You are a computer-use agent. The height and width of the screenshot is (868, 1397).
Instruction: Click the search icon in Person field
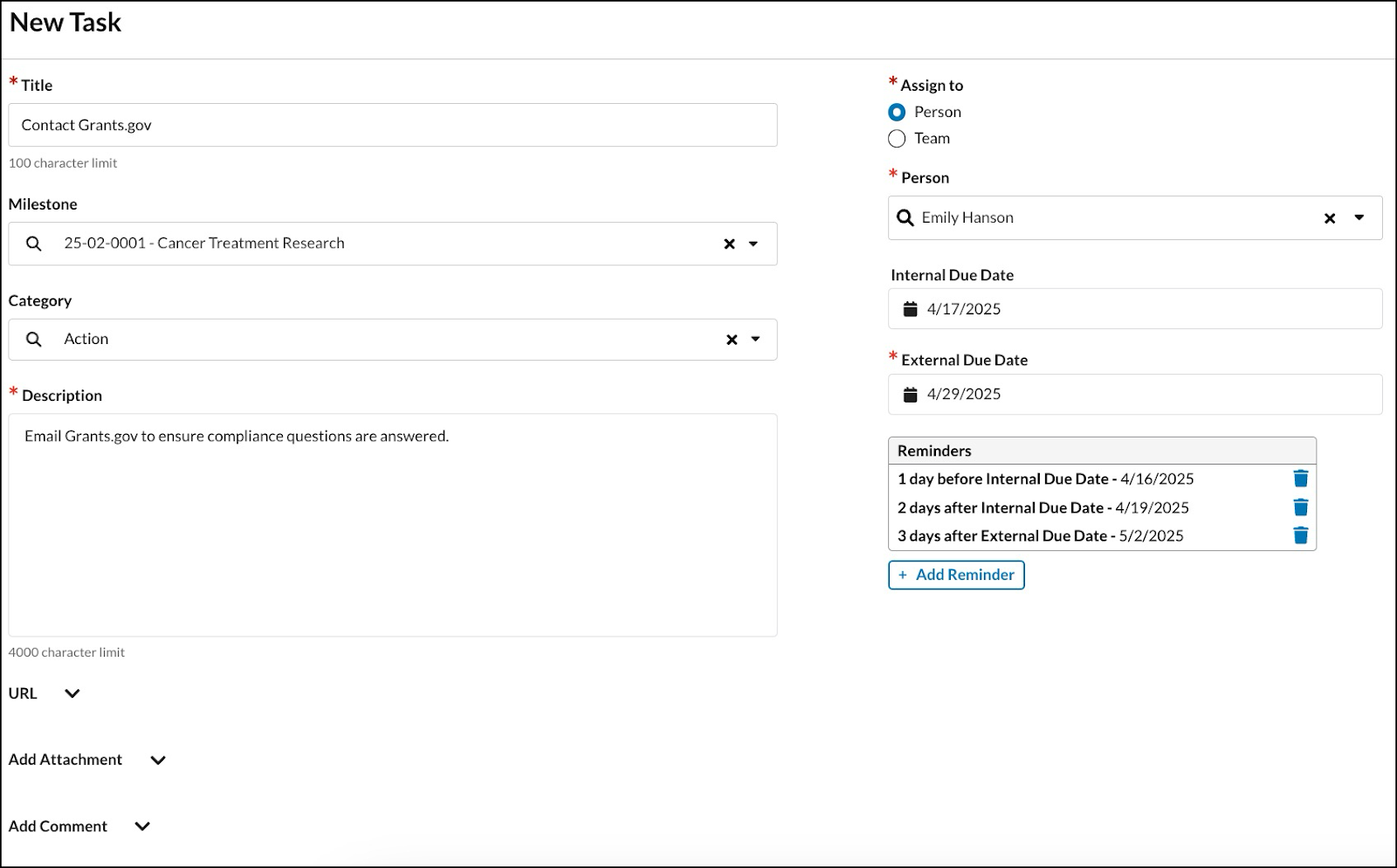(905, 217)
